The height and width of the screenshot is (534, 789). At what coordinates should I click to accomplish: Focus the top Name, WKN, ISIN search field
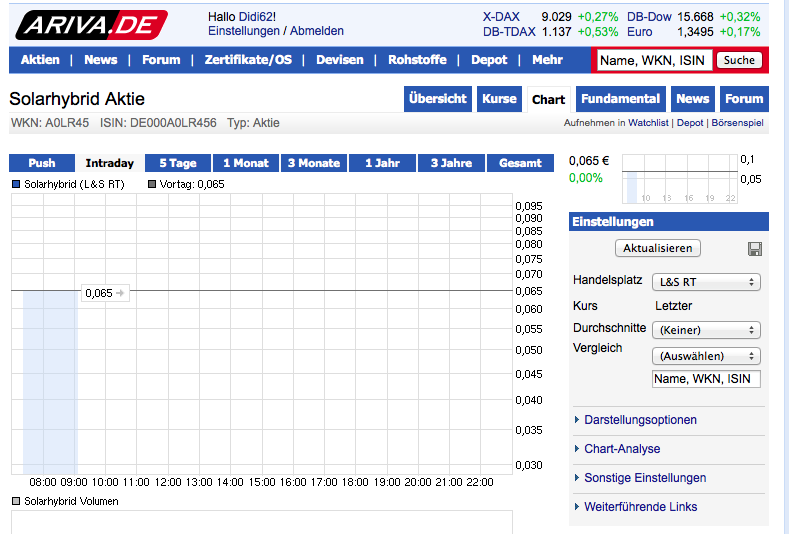[655, 60]
